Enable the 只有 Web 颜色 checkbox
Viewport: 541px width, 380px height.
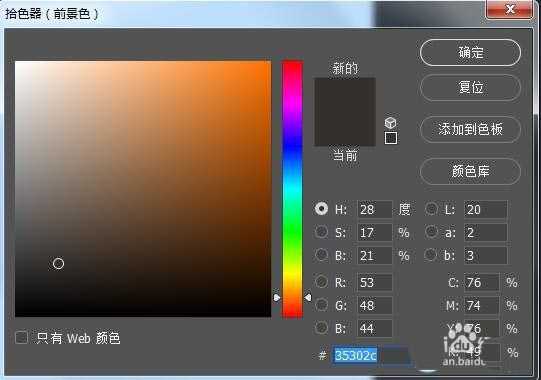21,337
